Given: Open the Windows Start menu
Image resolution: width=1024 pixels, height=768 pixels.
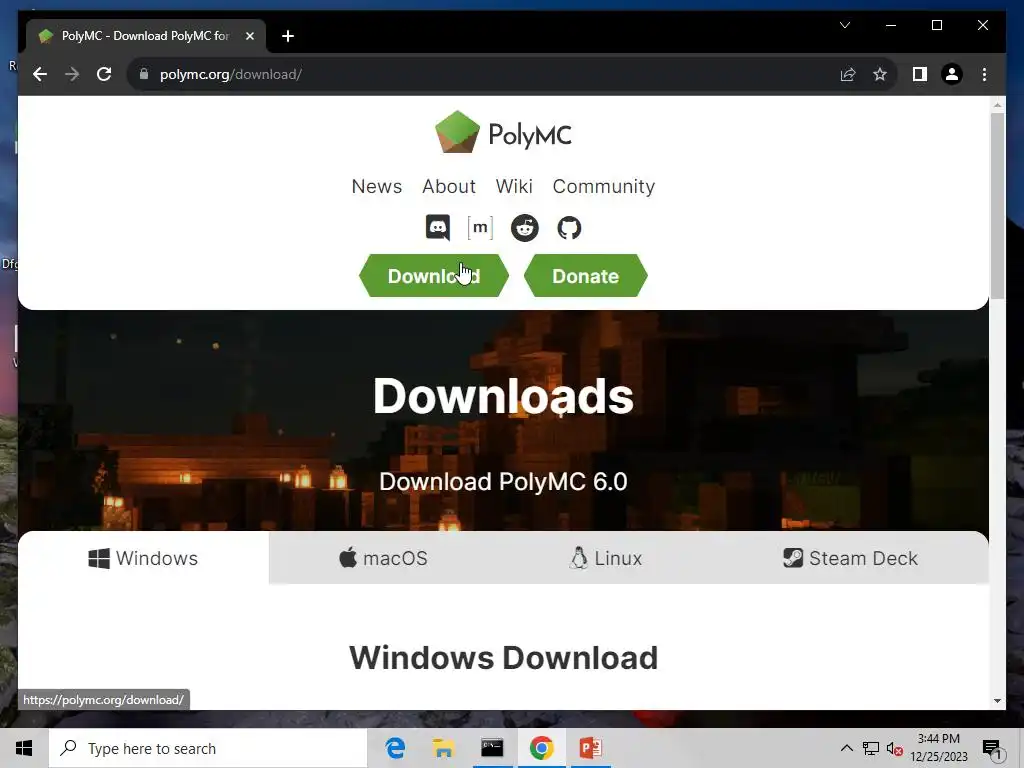Looking at the screenshot, I should (24, 748).
